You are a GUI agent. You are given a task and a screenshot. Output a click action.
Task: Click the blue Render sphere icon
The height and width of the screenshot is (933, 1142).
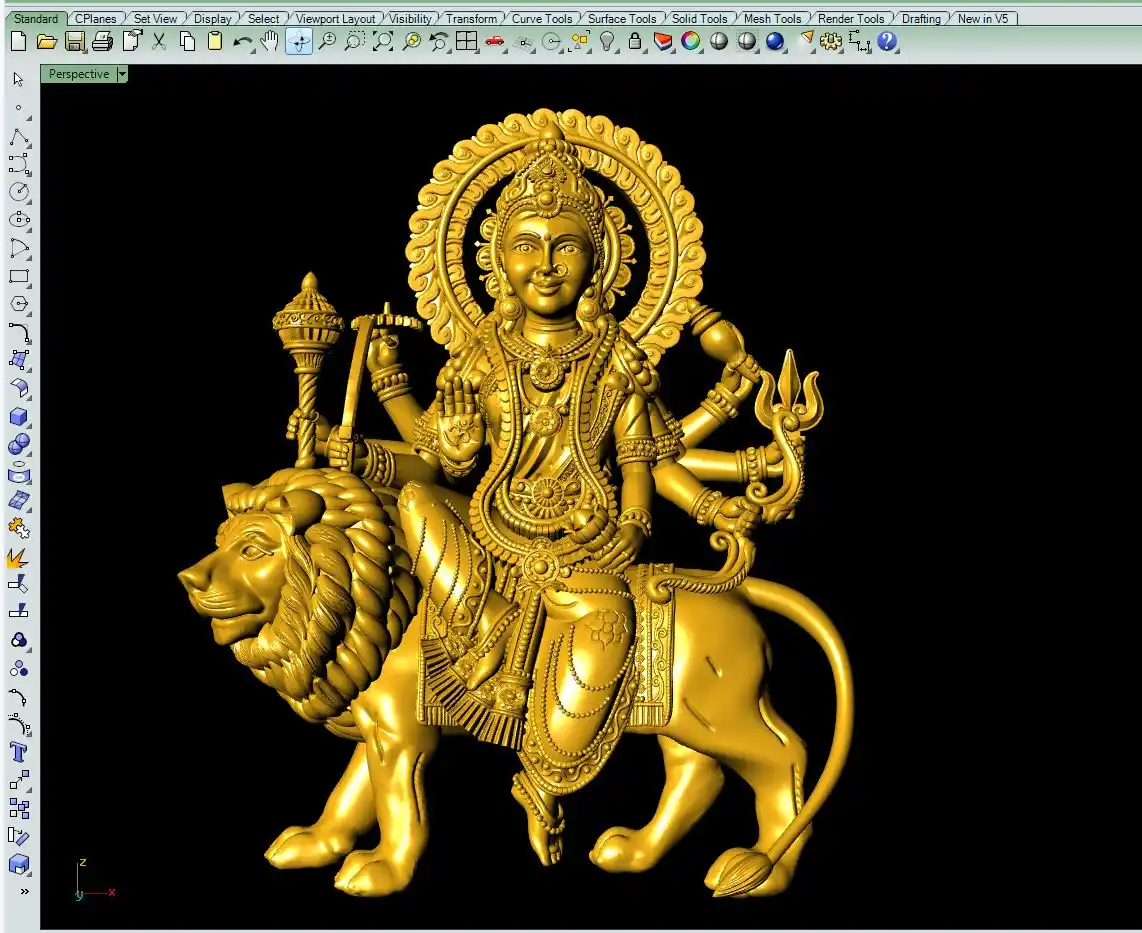tap(775, 41)
